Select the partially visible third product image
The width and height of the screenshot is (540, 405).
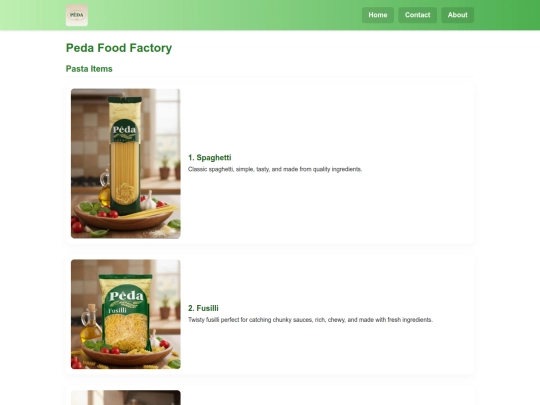[126, 397]
